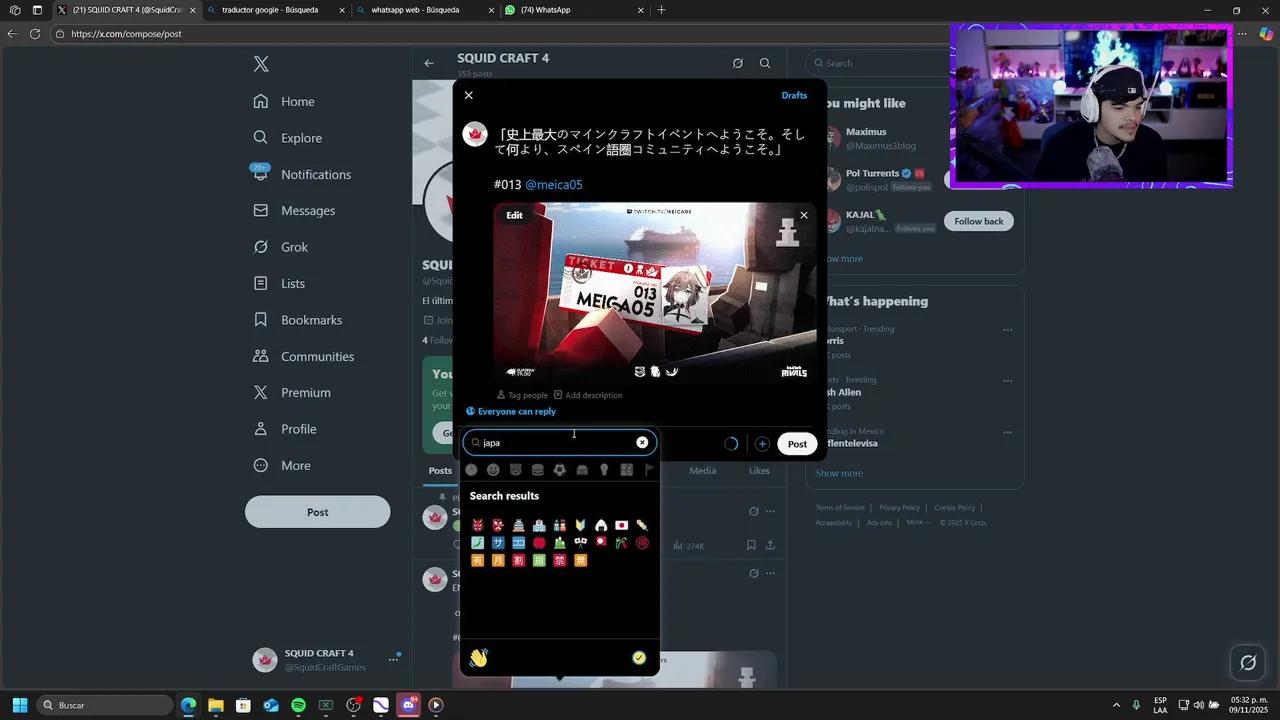Image resolution: width=1280 pixels, height=720 pixels.
Task: Open the food & drink emoji category
Action: pos(537,469)
